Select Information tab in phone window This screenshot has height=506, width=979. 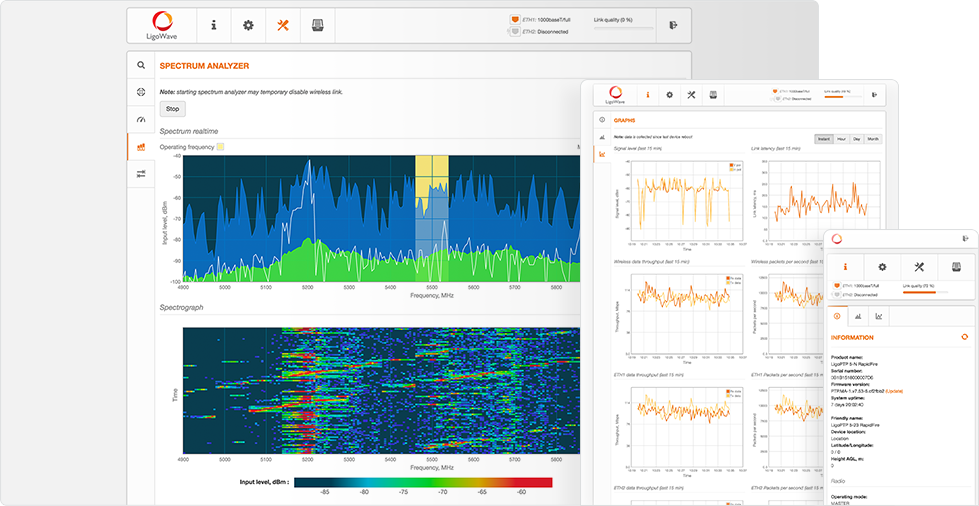pyautogui.click(x=837, y=316)
